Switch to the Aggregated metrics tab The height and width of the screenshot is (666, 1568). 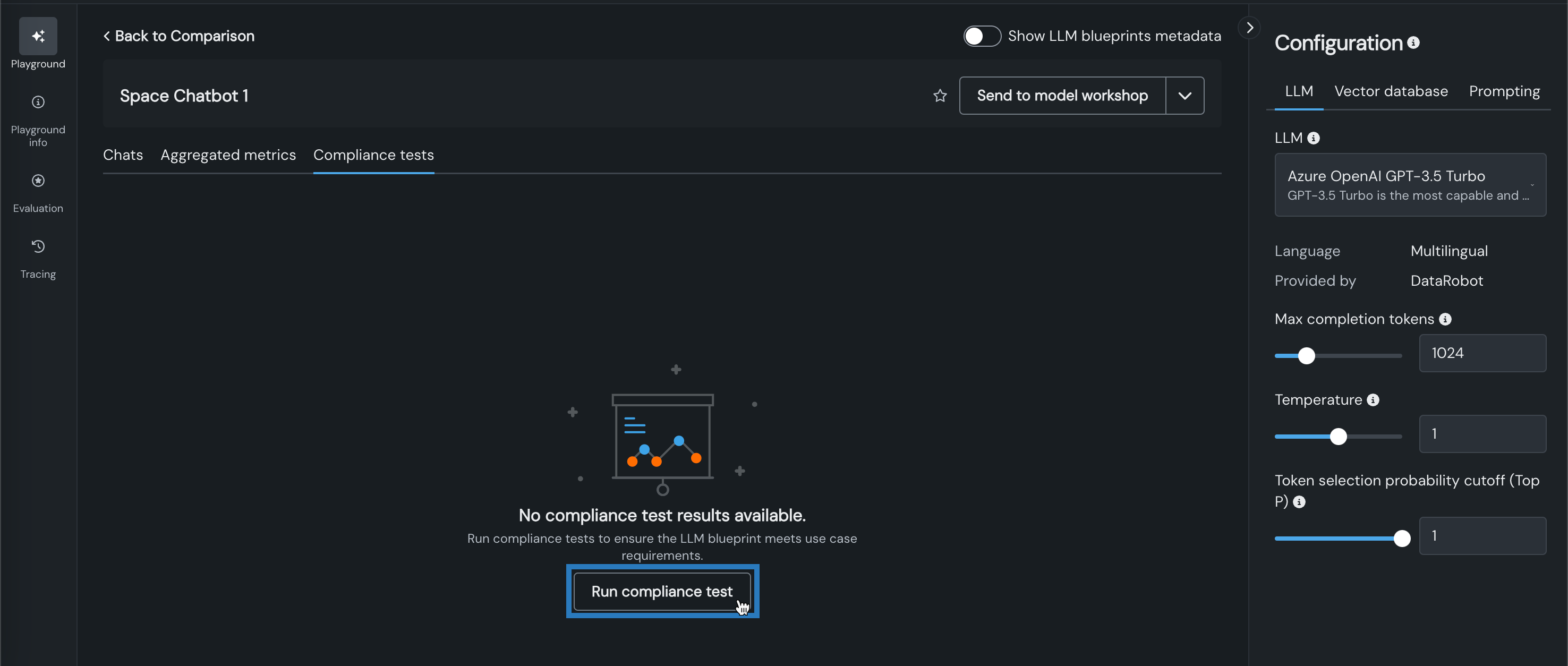[x=228, y=155]
